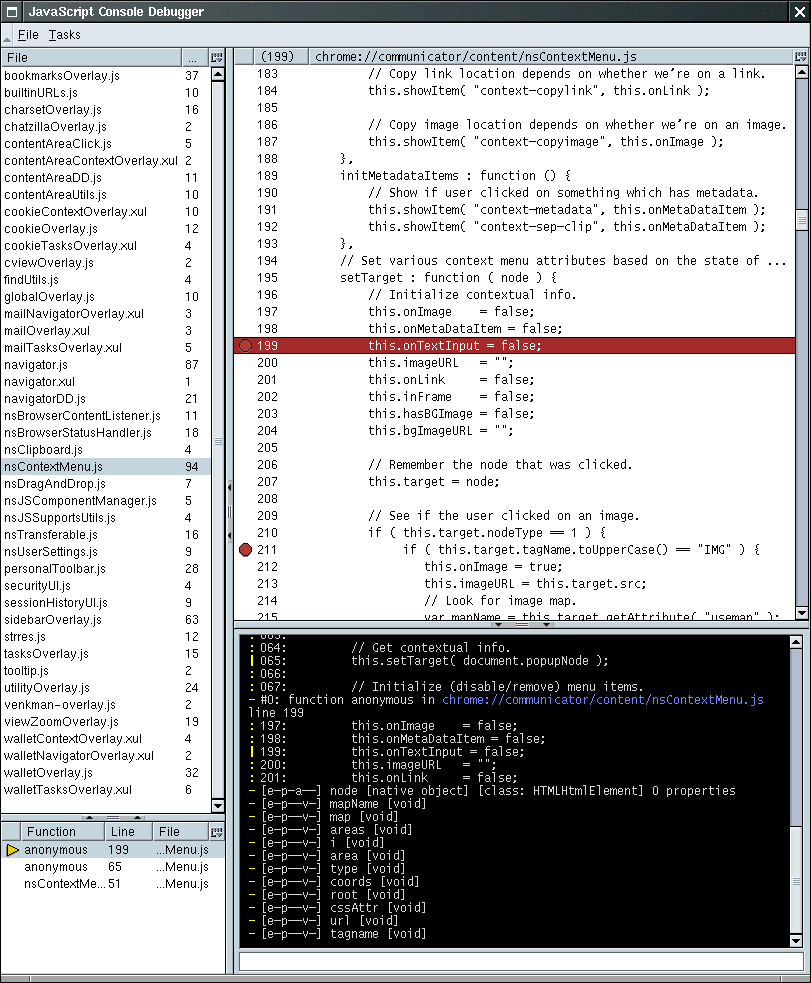811x983 pixels.
Task: Select chatzillaOverlay.js in file list
Action: [x=106, y=127]
